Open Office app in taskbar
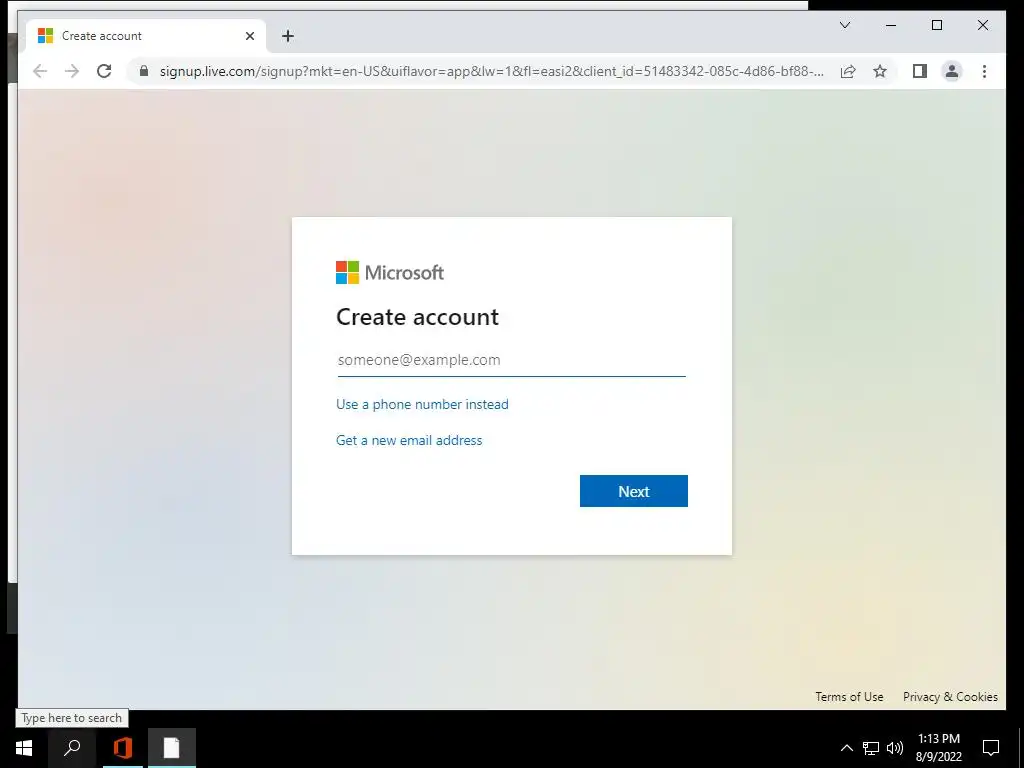1024x768 pixels. (x=122, y=748)
